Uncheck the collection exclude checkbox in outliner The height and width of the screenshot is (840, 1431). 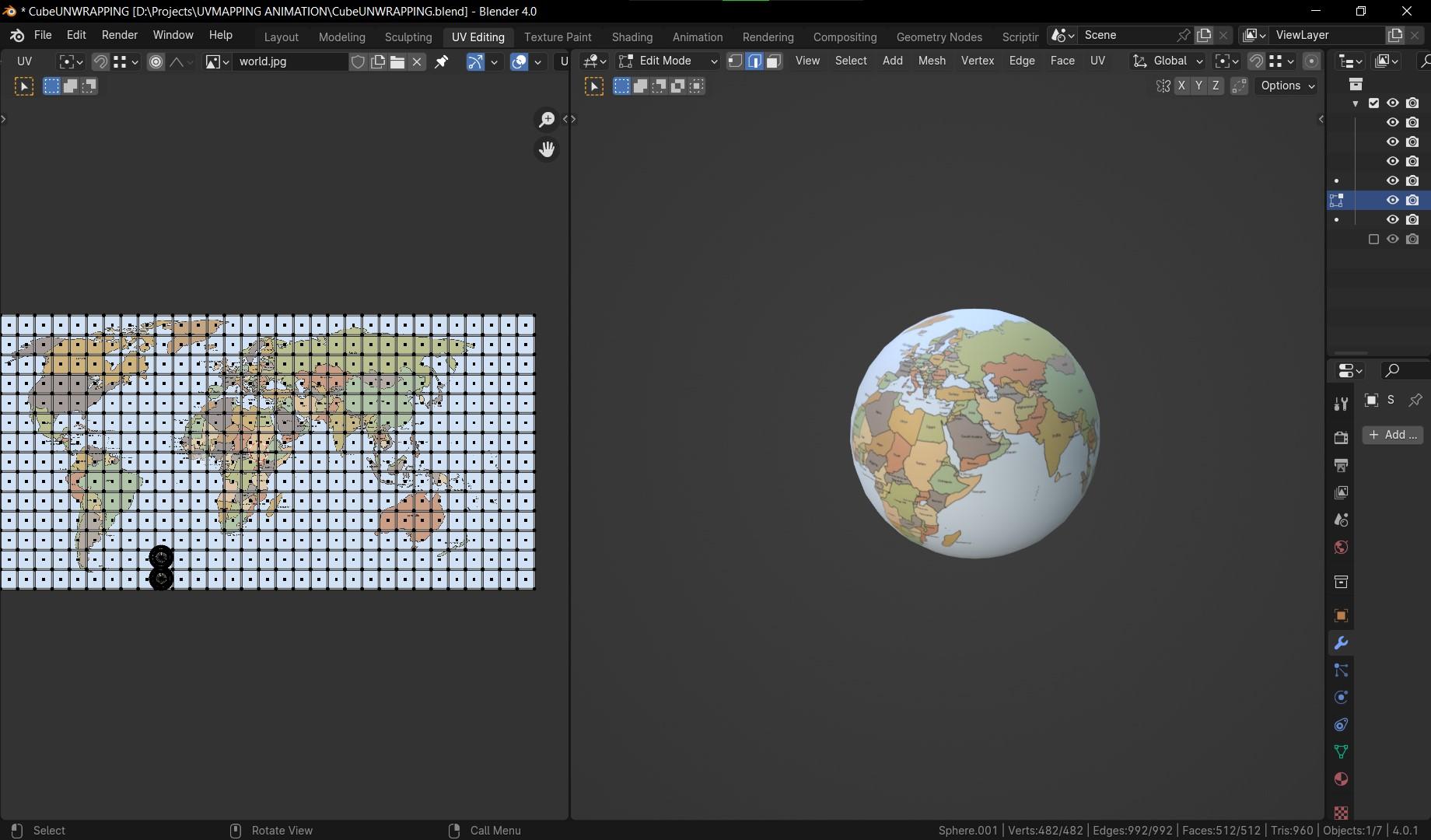click(x=1373, y=103)
